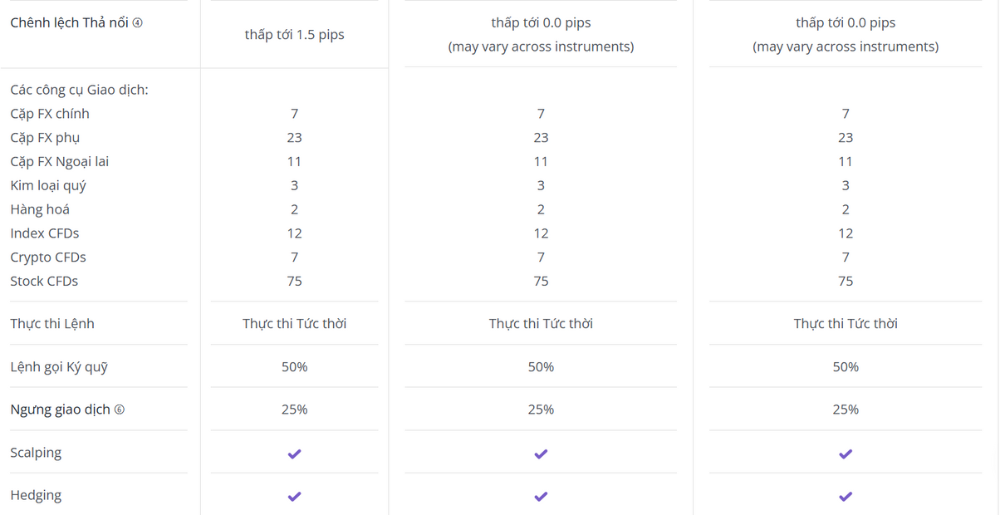
Task: Click Hedging checkmark in last column
Action: tap(845, 496)
